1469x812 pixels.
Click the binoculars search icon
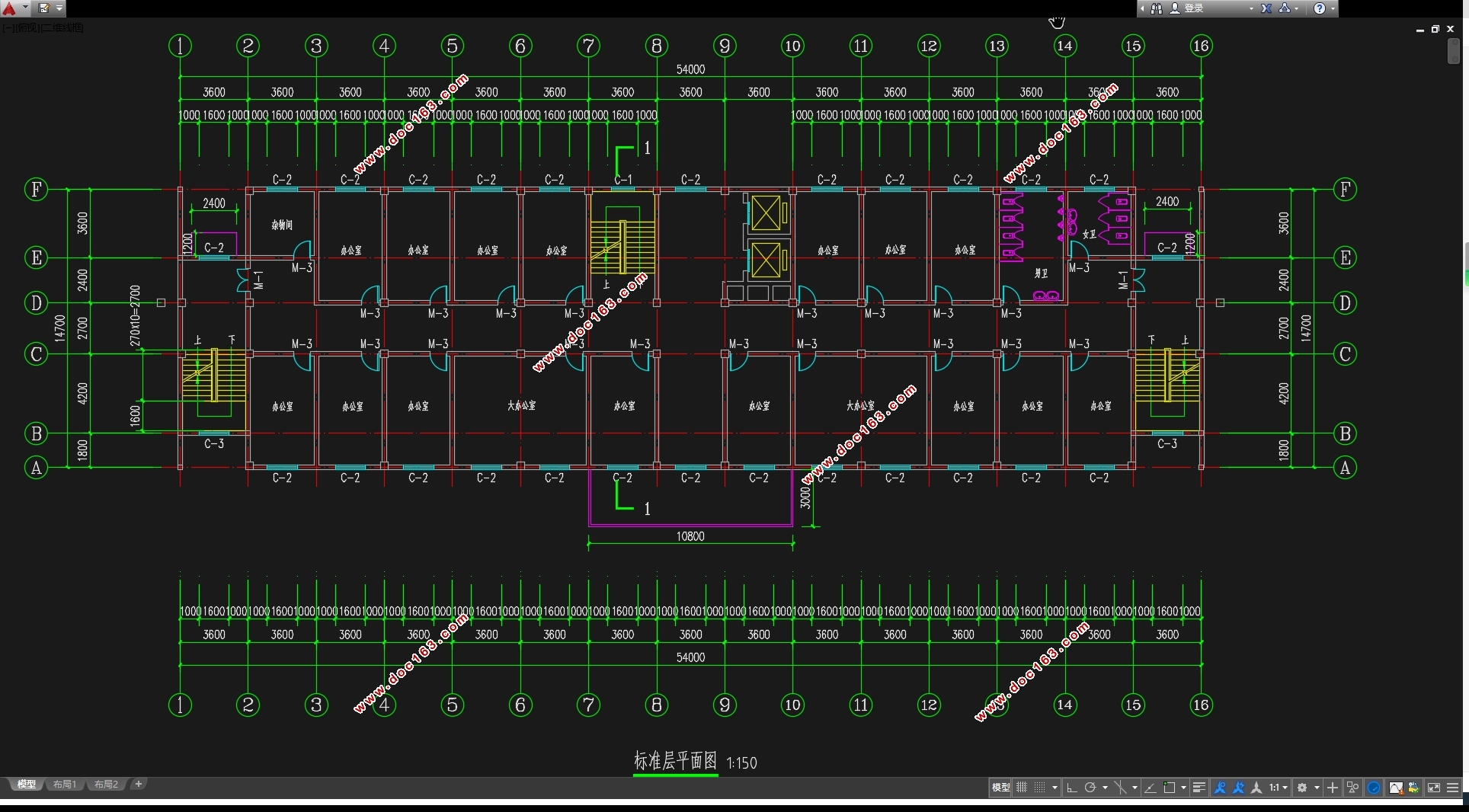pyautogui.click(x=1157, y=8)
